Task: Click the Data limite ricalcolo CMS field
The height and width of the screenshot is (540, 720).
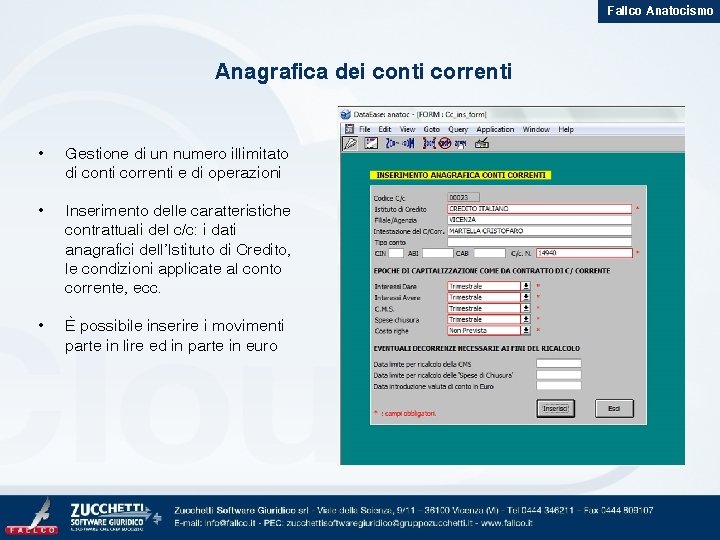Action: [x=559, y=364]
